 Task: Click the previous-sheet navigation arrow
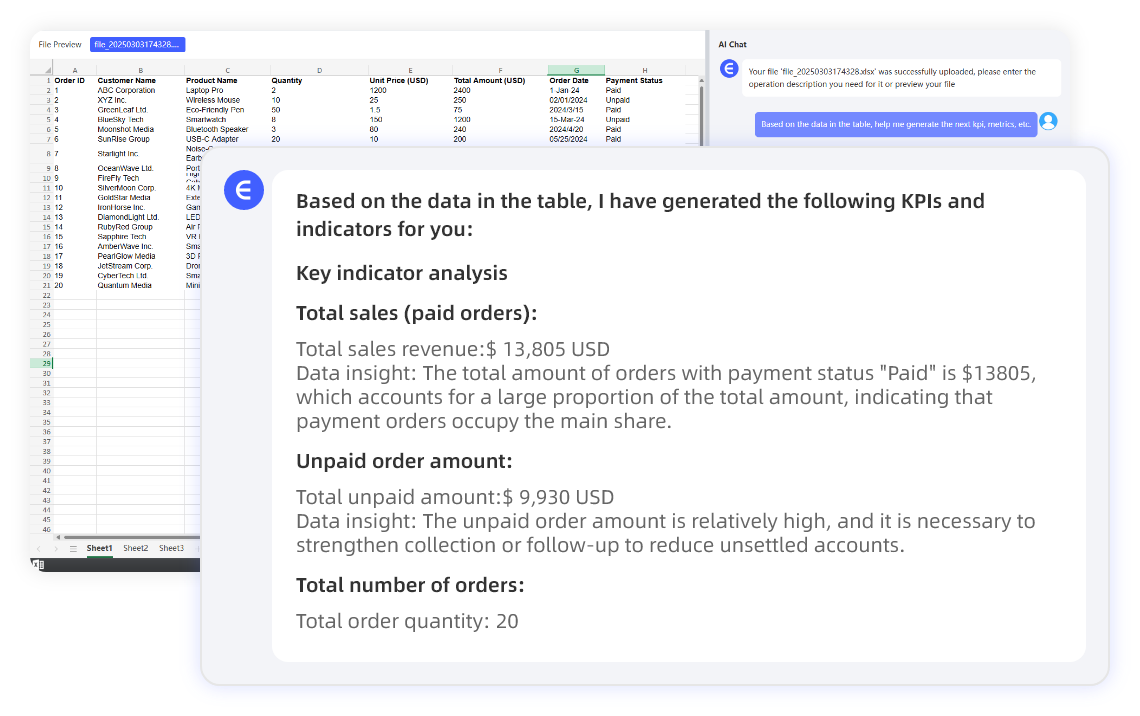tap(38, 548)
